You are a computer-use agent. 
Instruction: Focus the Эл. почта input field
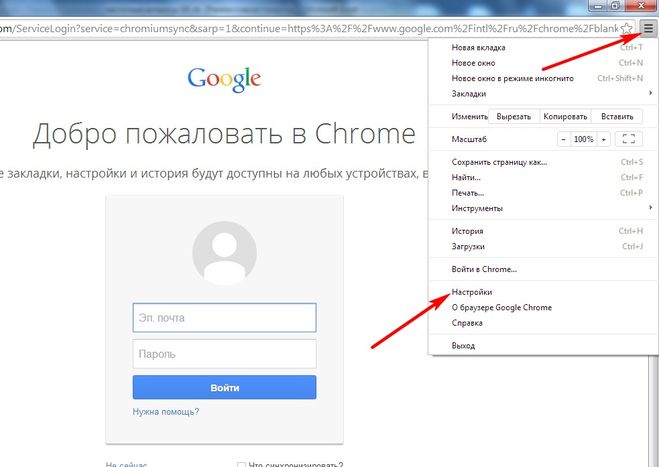tap(224, 318)
